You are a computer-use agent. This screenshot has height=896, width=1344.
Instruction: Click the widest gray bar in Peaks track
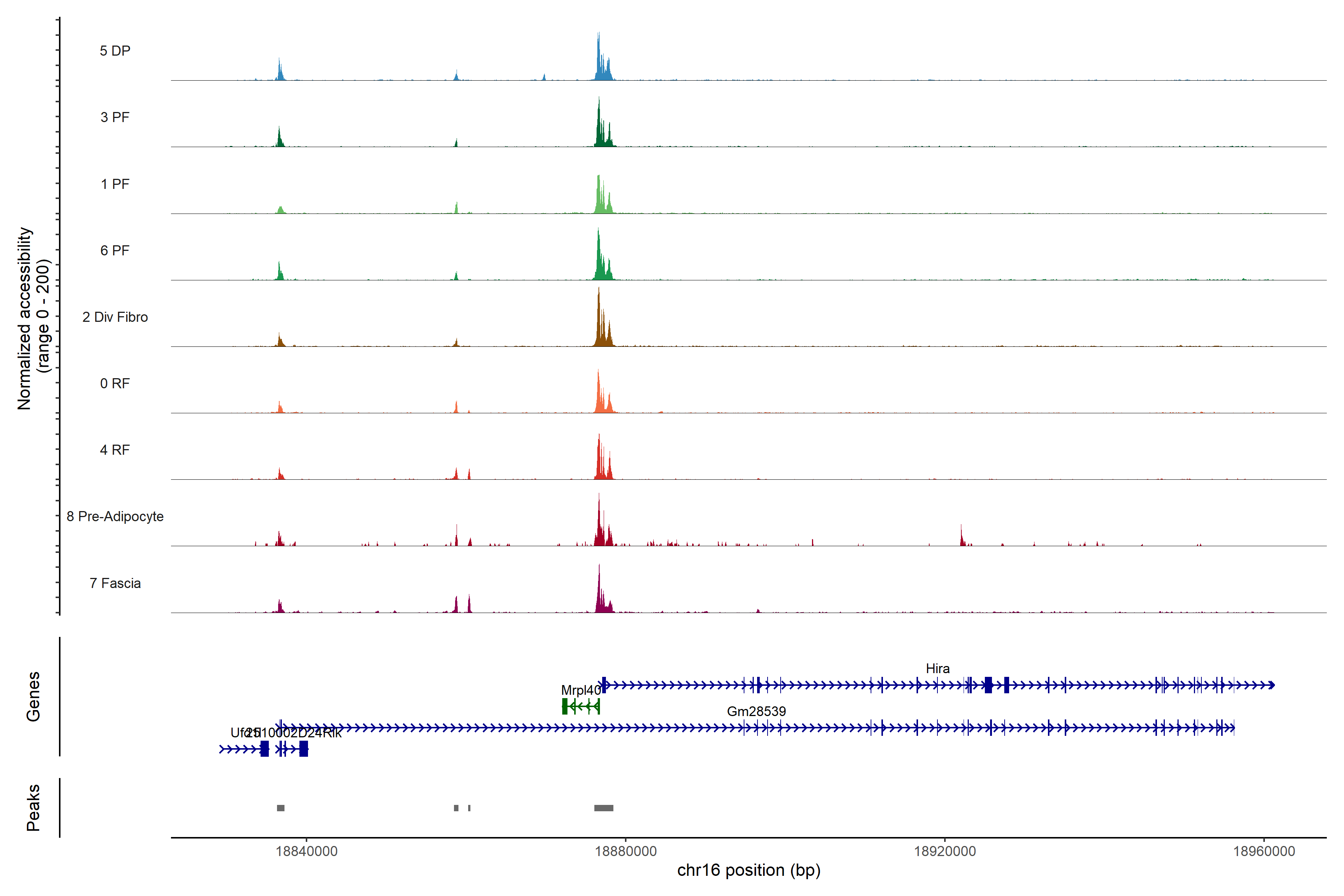pyautogui.click(x=603, y=808)
